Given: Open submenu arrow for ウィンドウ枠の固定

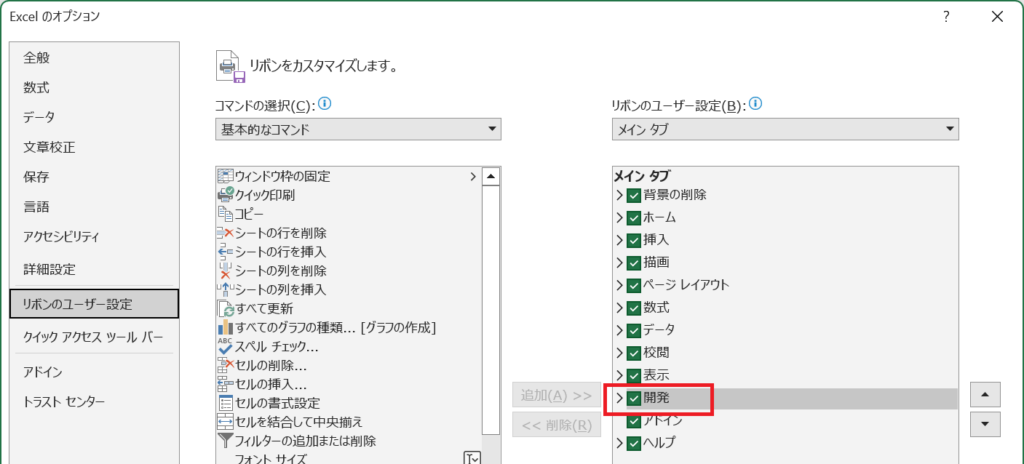Looking at the screenshot, I should click(x=473, y=176).
